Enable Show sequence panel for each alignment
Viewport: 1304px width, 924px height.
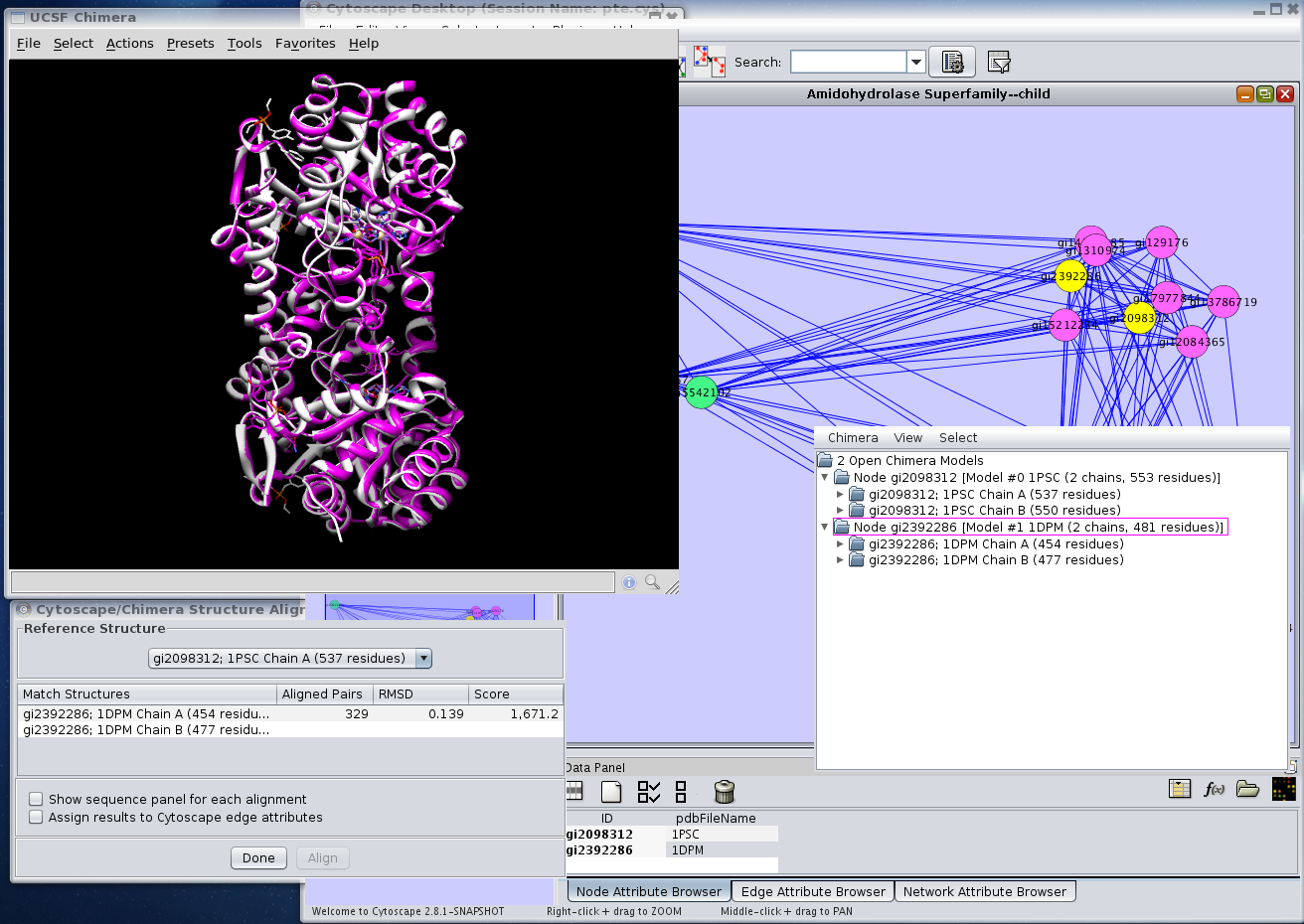coord(37,800)
